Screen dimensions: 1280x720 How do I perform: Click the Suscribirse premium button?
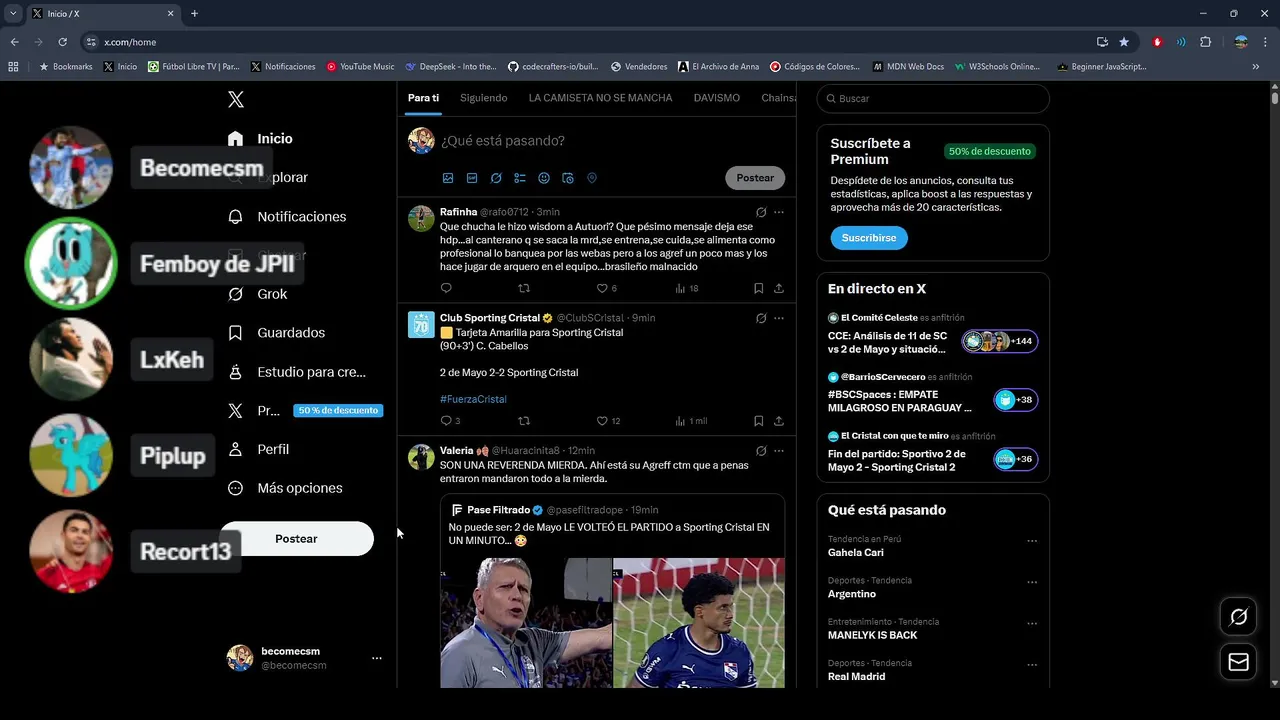[869, 238]
